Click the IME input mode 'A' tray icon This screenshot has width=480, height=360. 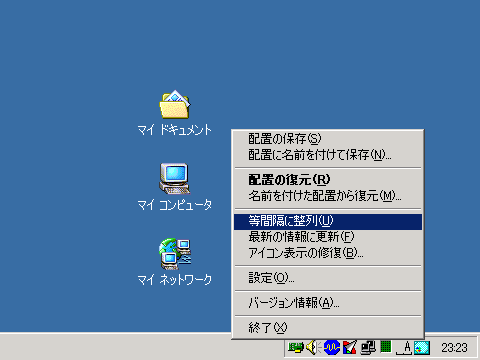[x=404, y=348]
